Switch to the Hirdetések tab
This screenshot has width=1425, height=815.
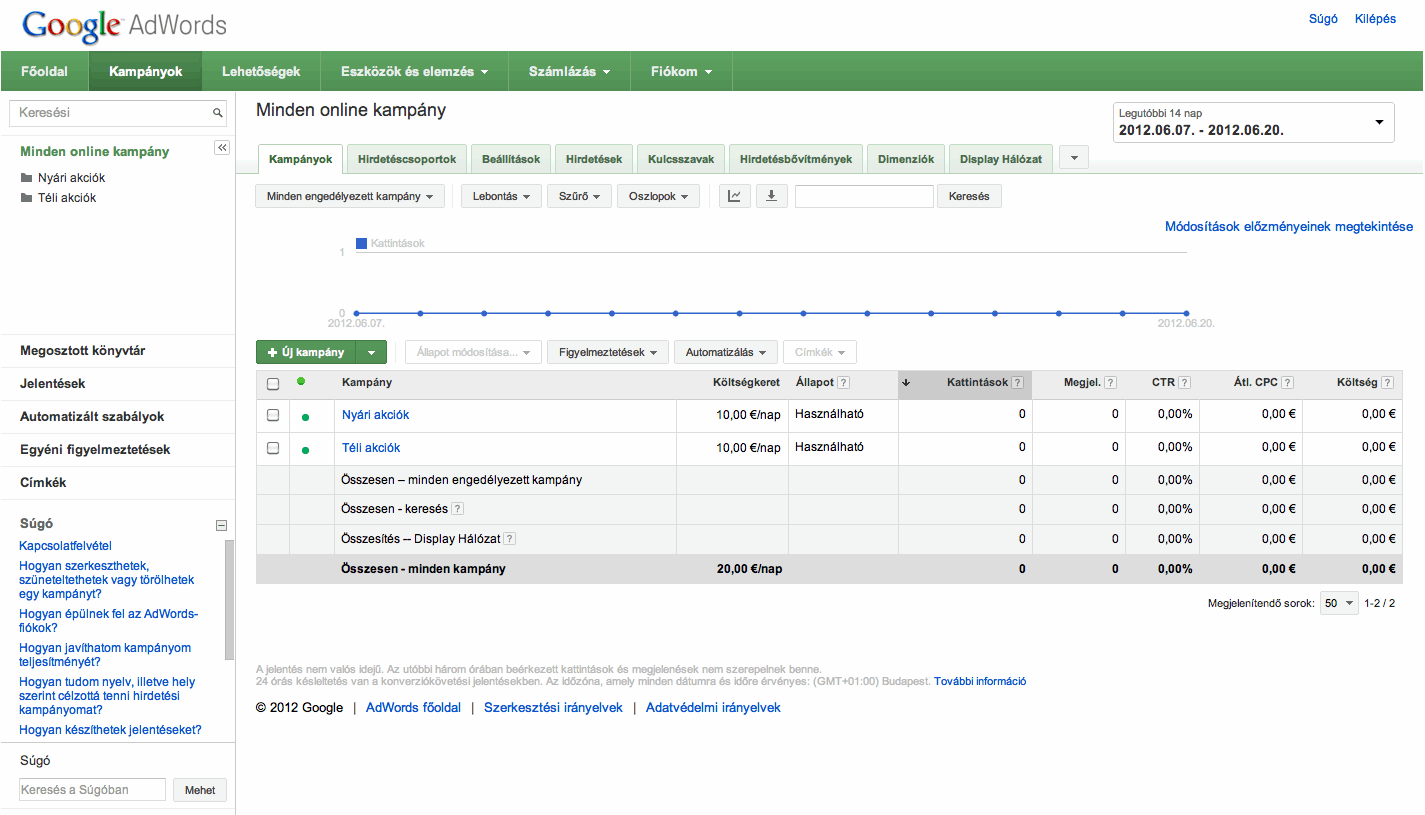pyautogui.click(x=594, y=159)
